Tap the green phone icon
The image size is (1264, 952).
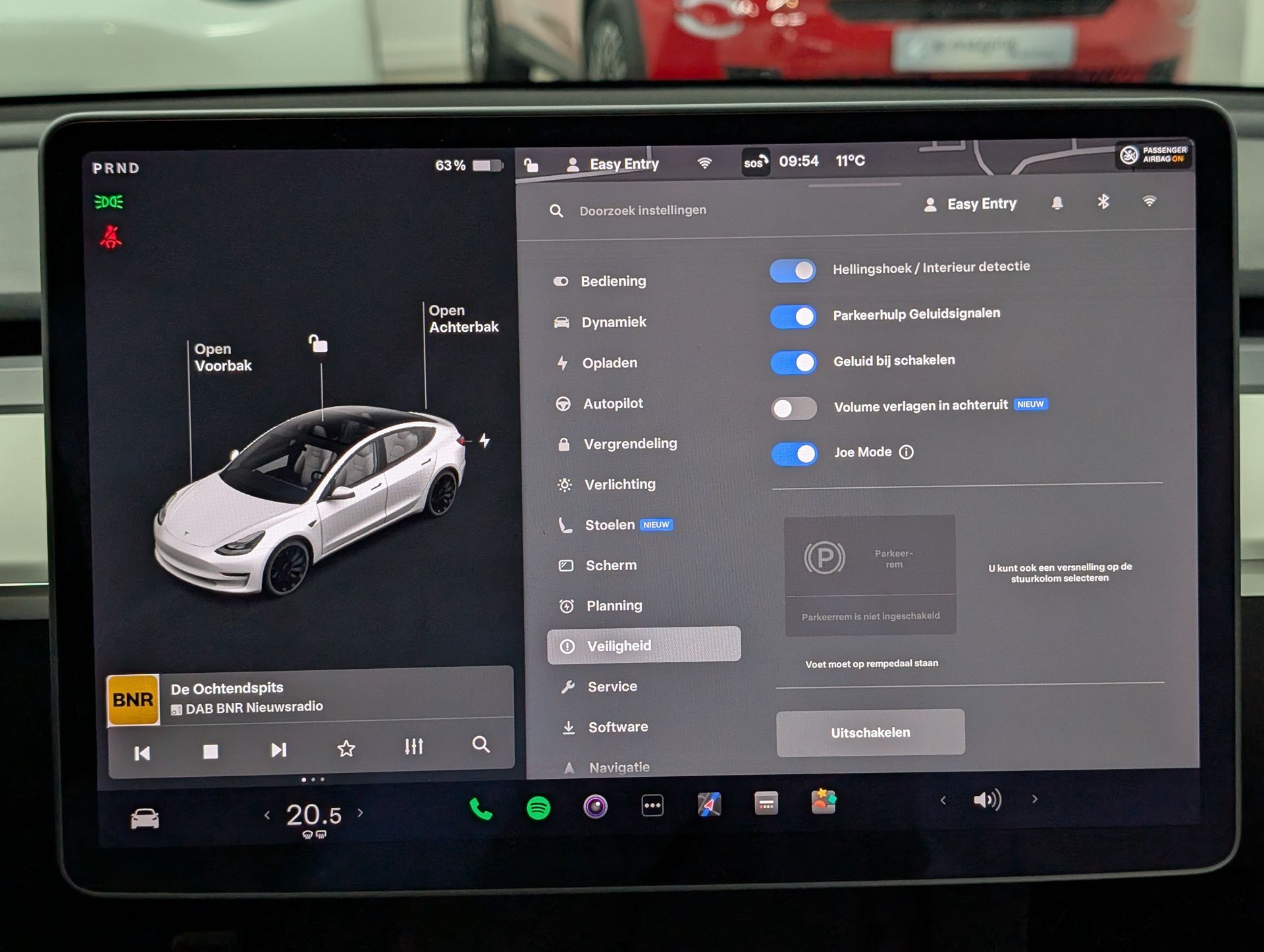(481, 808)
